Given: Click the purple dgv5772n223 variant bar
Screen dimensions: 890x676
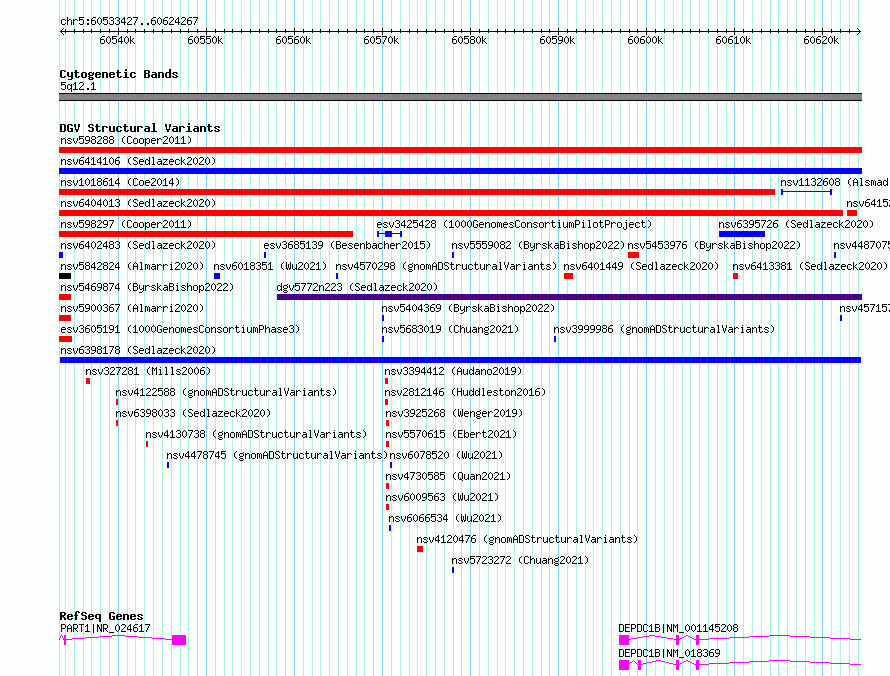Looking at the screenshot, I should 569,297.
